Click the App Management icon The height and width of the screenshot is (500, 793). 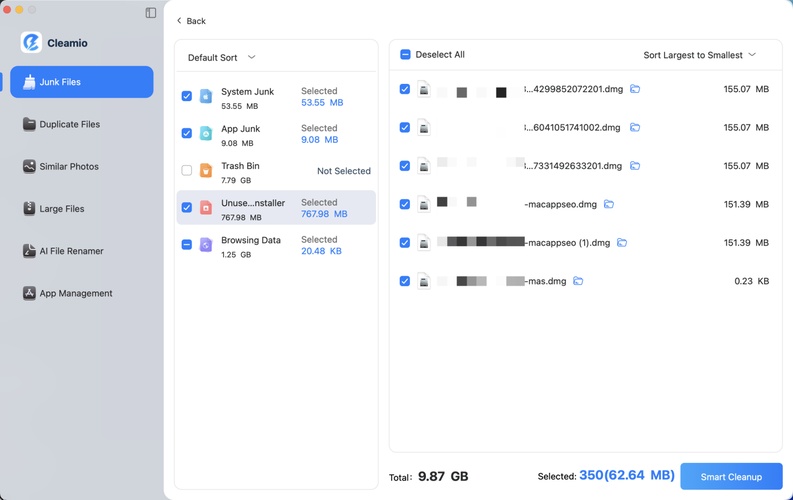point(29,293)
